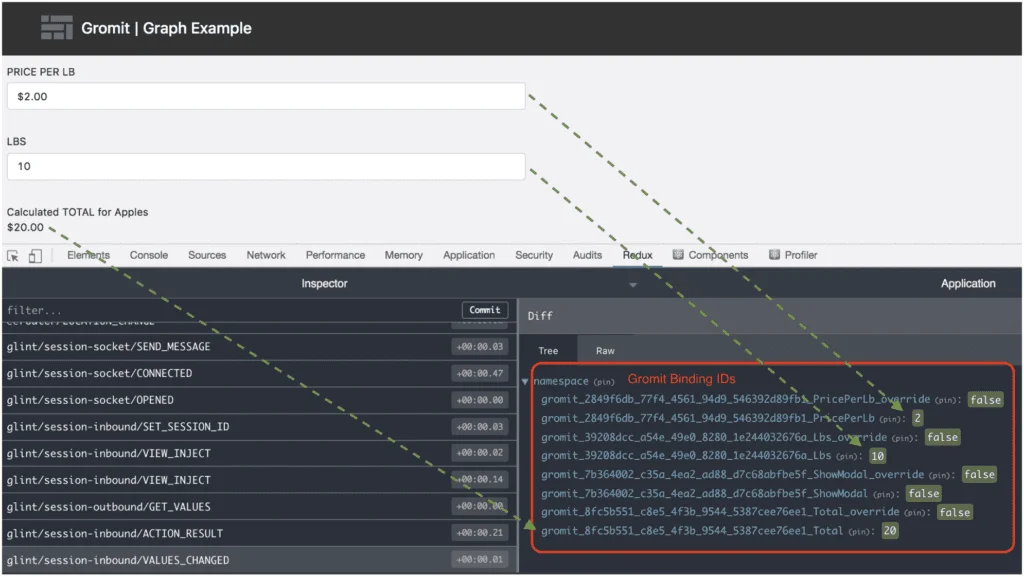Activate the inspect element cursor icon
This screenshot has width=1024, height=577.
click(13, 256)
